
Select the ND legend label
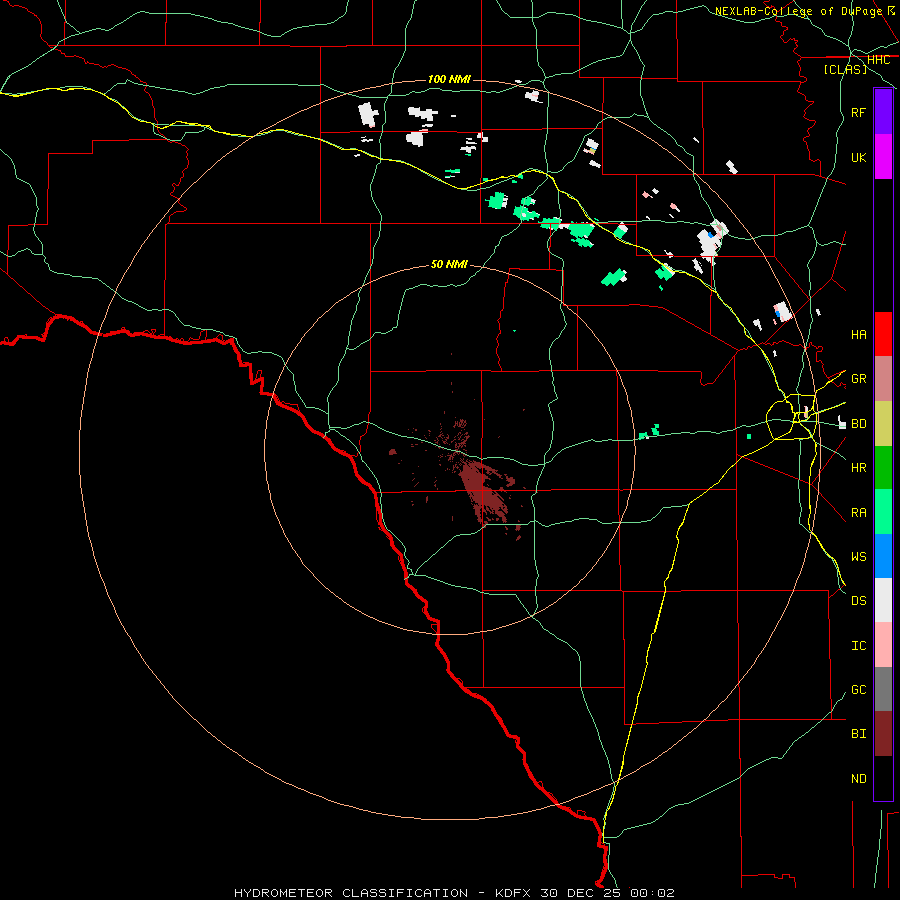click(858, 778)
